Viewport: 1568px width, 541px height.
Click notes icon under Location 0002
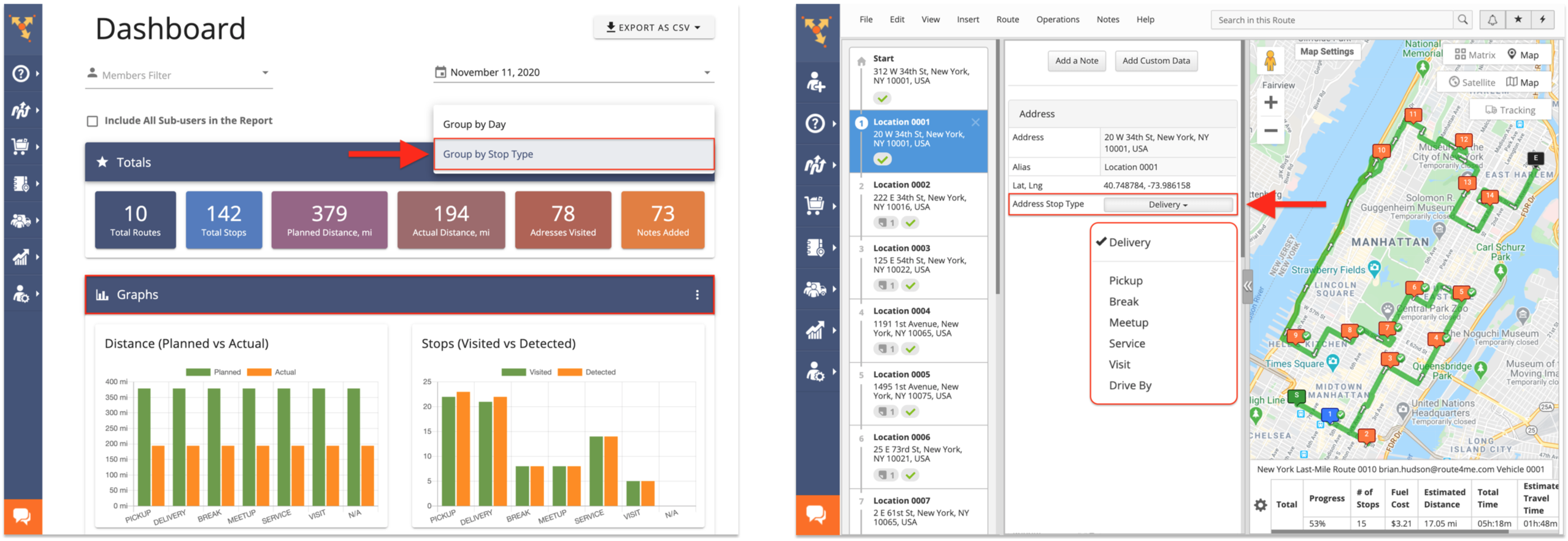click(886, 223)
